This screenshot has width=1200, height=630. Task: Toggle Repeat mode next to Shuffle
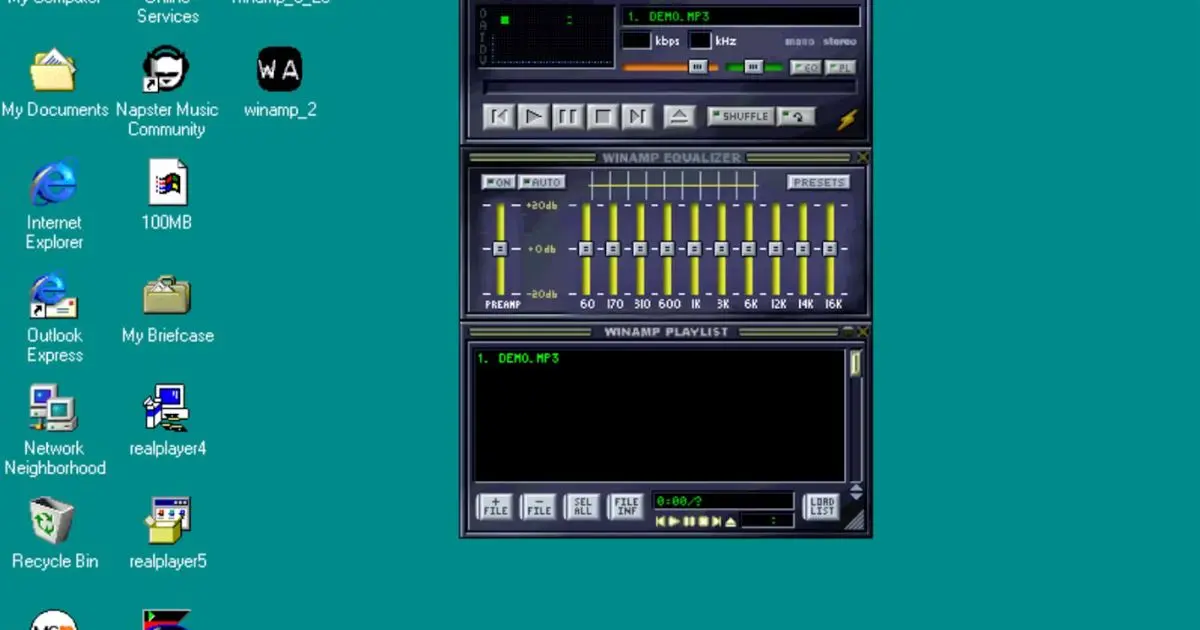(x=796, y=116)
